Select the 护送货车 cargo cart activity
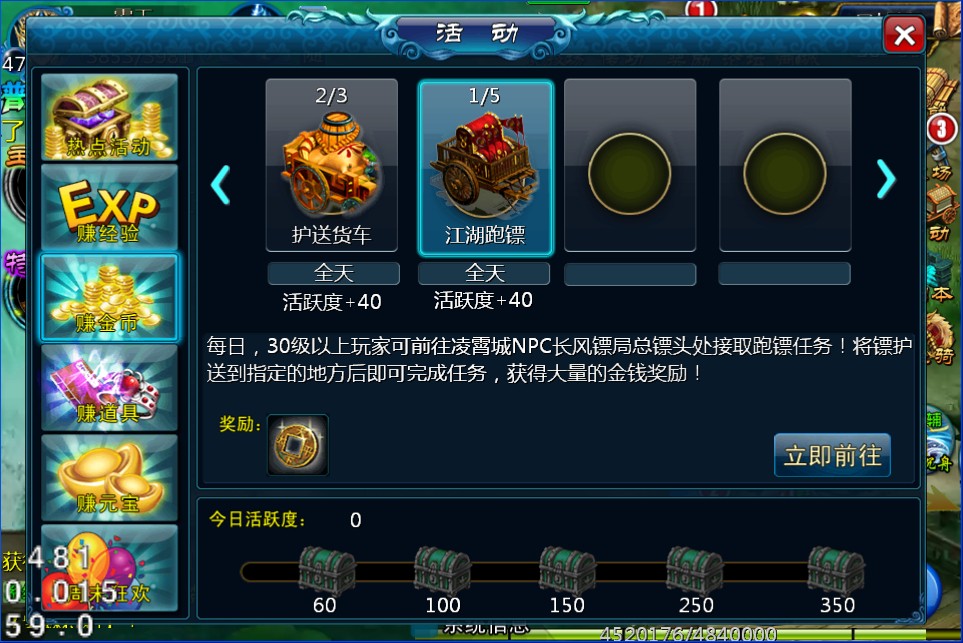 [x=332, y=165]
